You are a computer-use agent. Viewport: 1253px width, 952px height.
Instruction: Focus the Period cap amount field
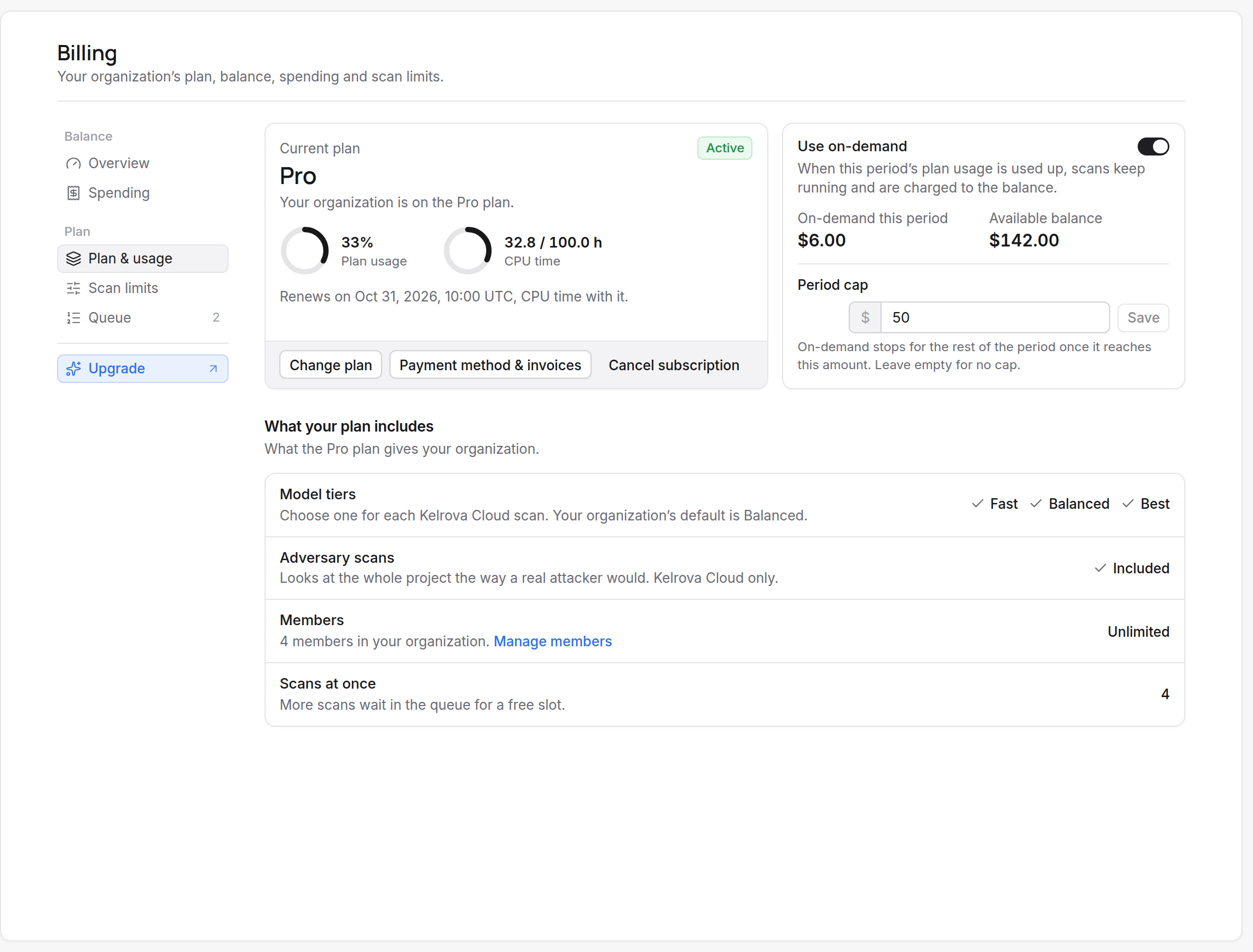click(994, 317)
